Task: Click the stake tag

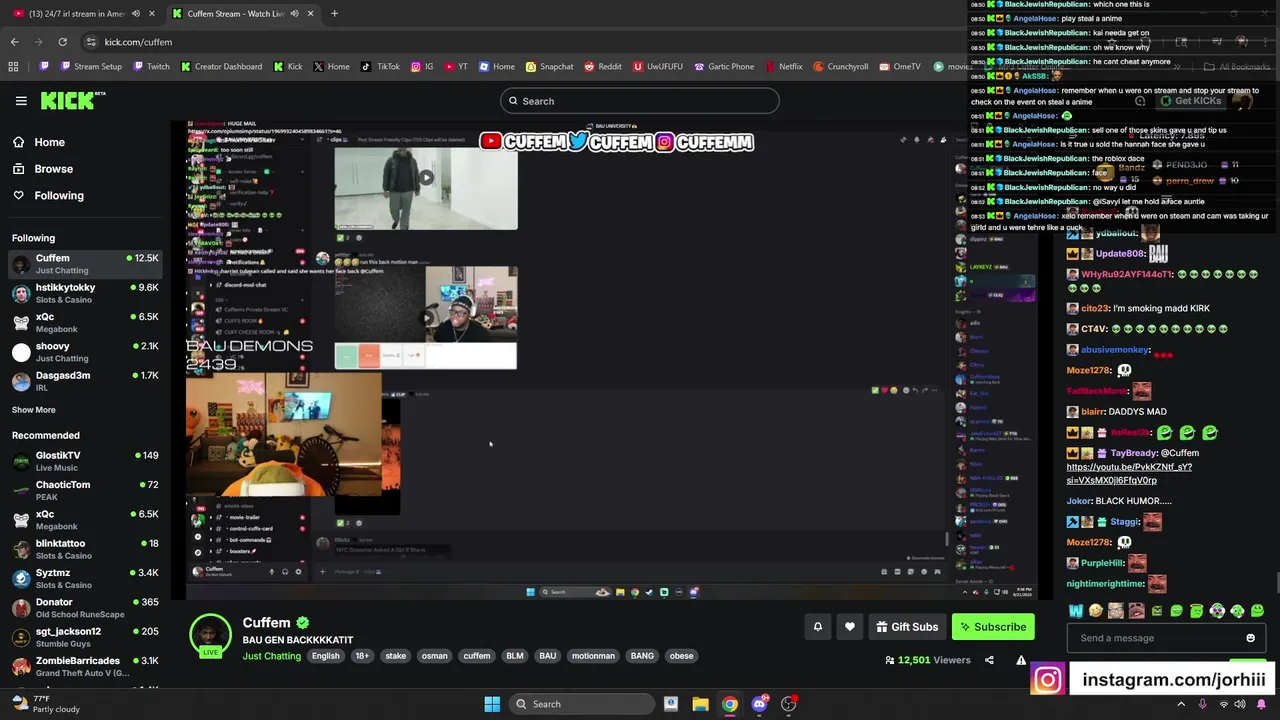Action: [x=396, y=656]
